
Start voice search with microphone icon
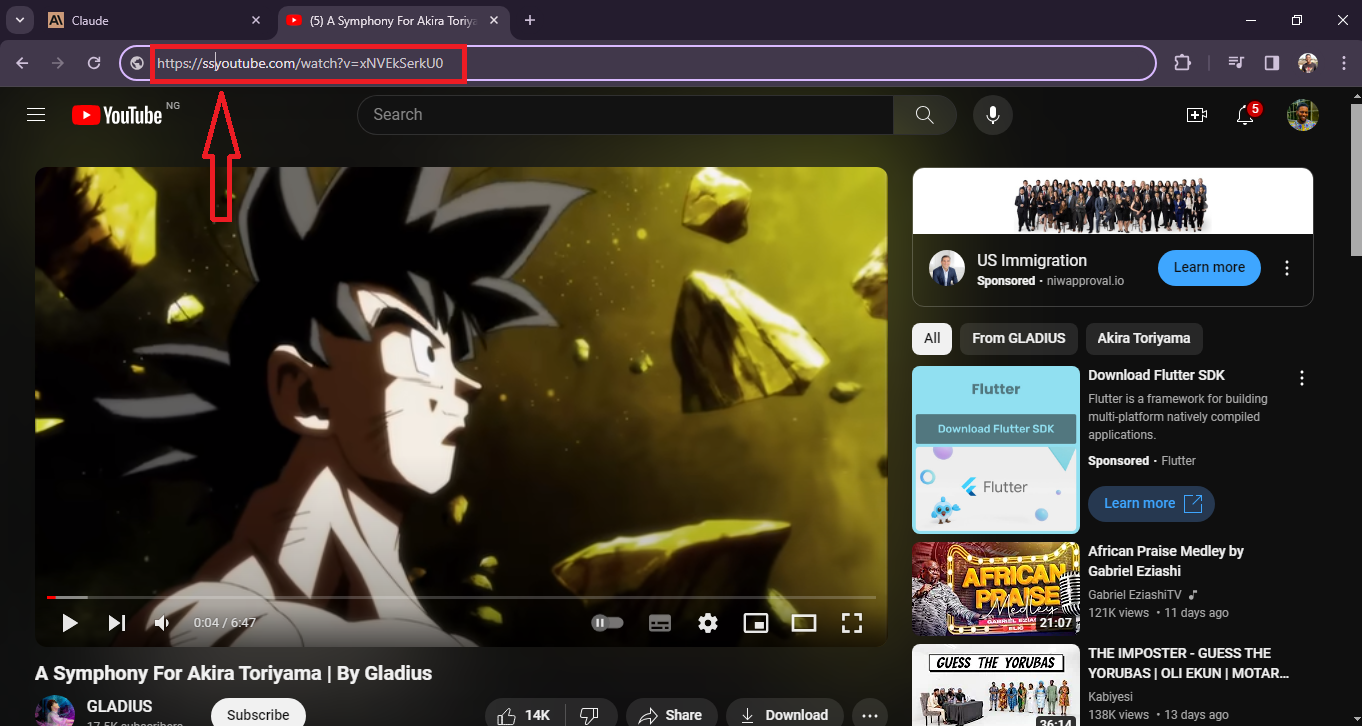click(x=993, y=115)
